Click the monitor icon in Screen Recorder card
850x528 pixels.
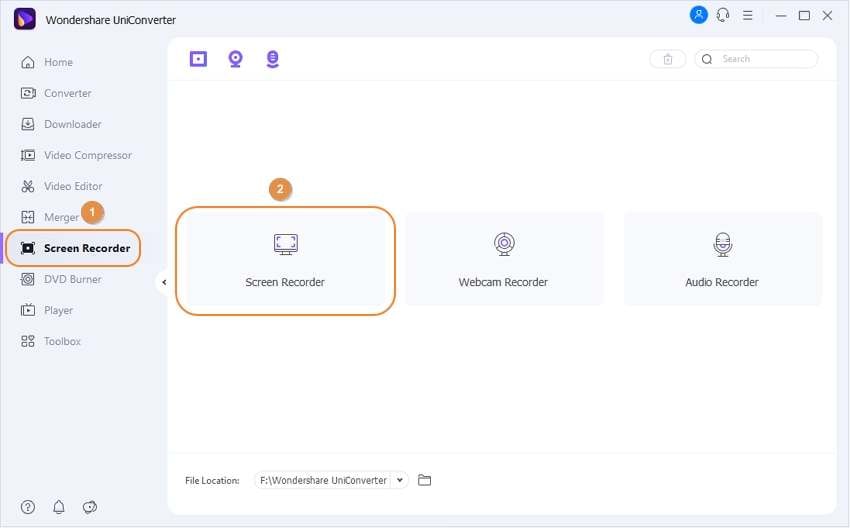click(x=286, y=244)
